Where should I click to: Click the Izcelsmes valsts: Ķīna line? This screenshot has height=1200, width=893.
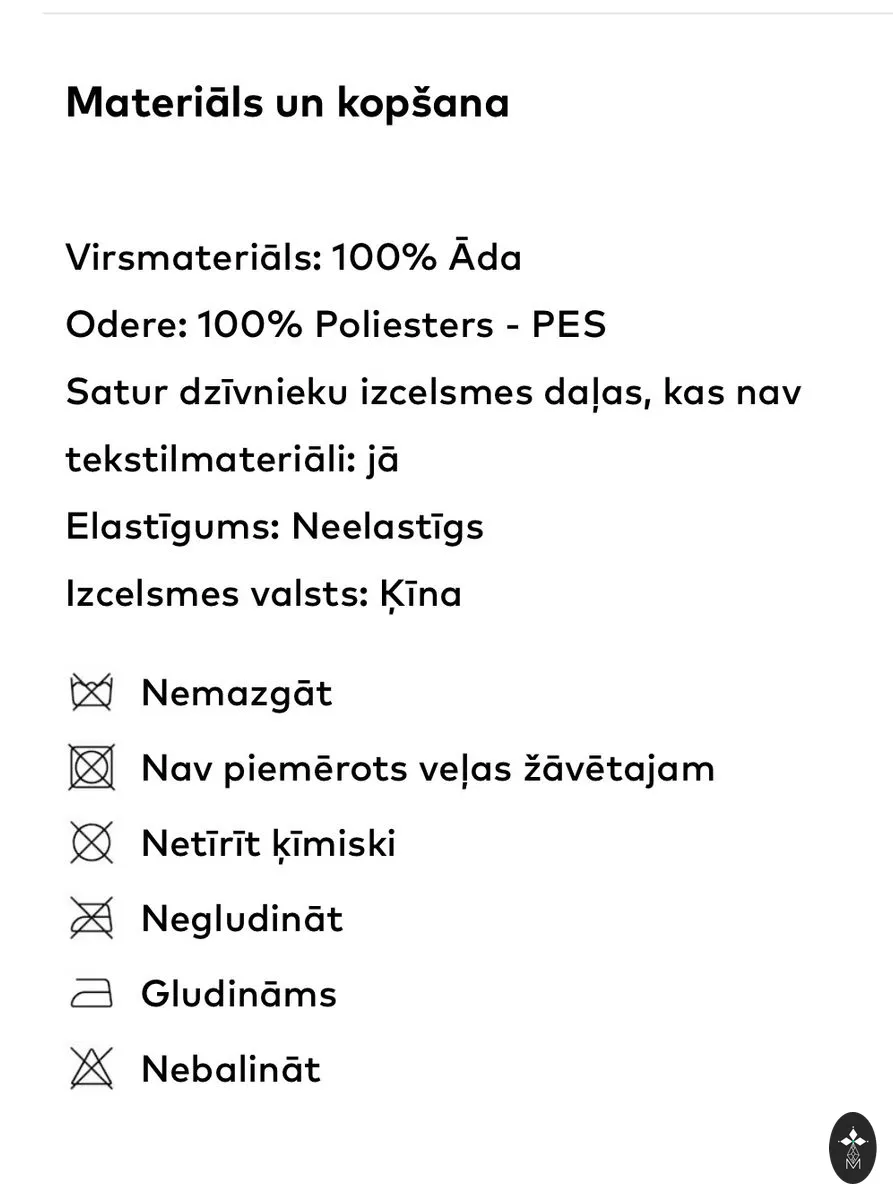tap(264, 594)
